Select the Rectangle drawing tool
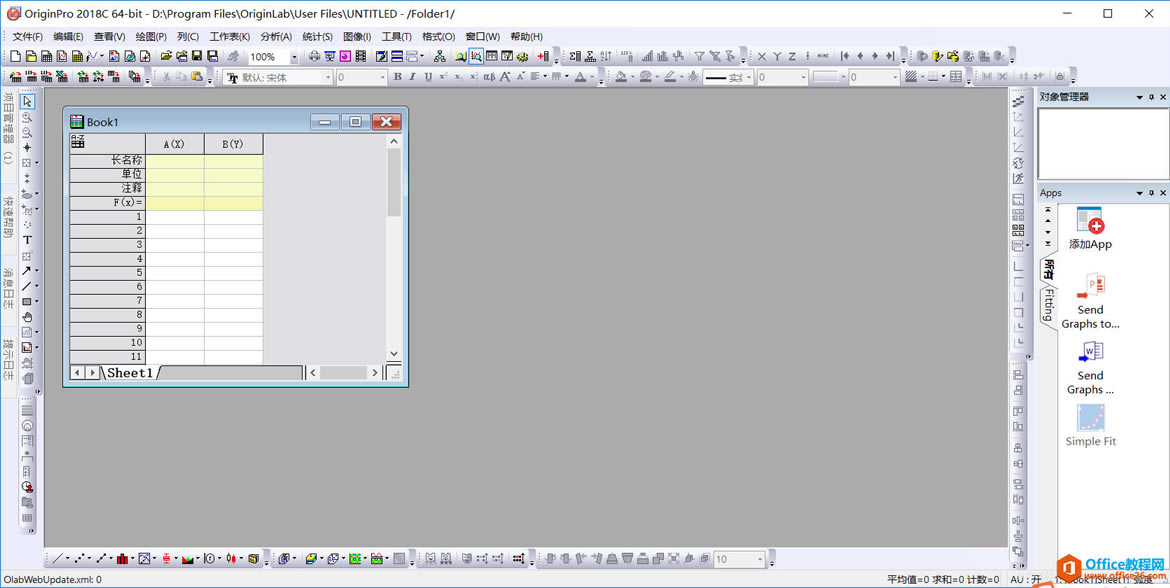The image size is (1170, 588). point(27,301)
